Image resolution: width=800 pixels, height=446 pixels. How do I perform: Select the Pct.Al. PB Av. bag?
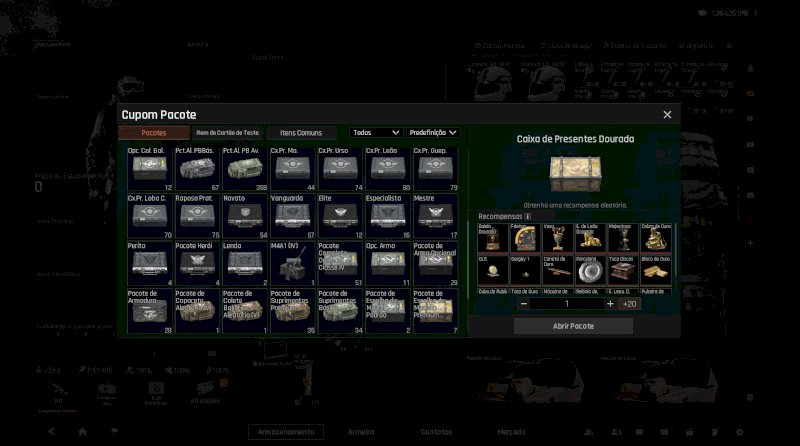tap(245, 169)
